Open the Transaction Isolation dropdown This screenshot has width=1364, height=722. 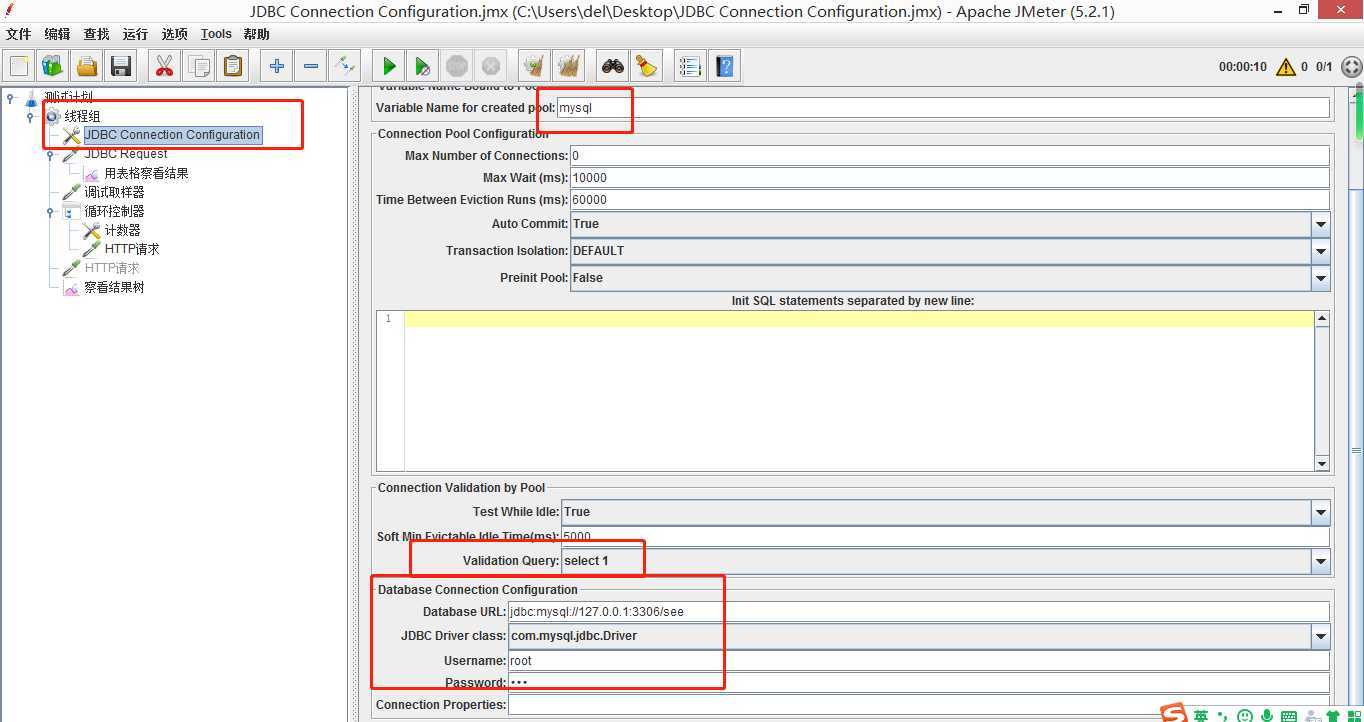tap(1321, 251)
